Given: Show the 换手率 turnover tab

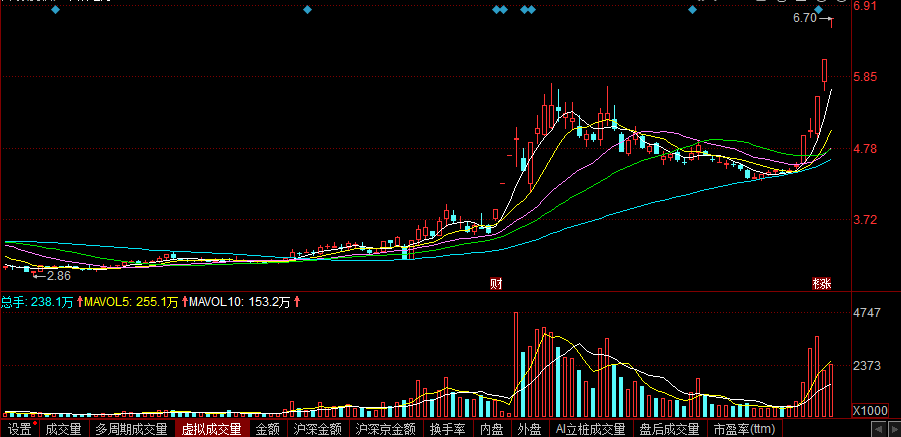Looking at the screenshot, I should click(x=448, y=429).
